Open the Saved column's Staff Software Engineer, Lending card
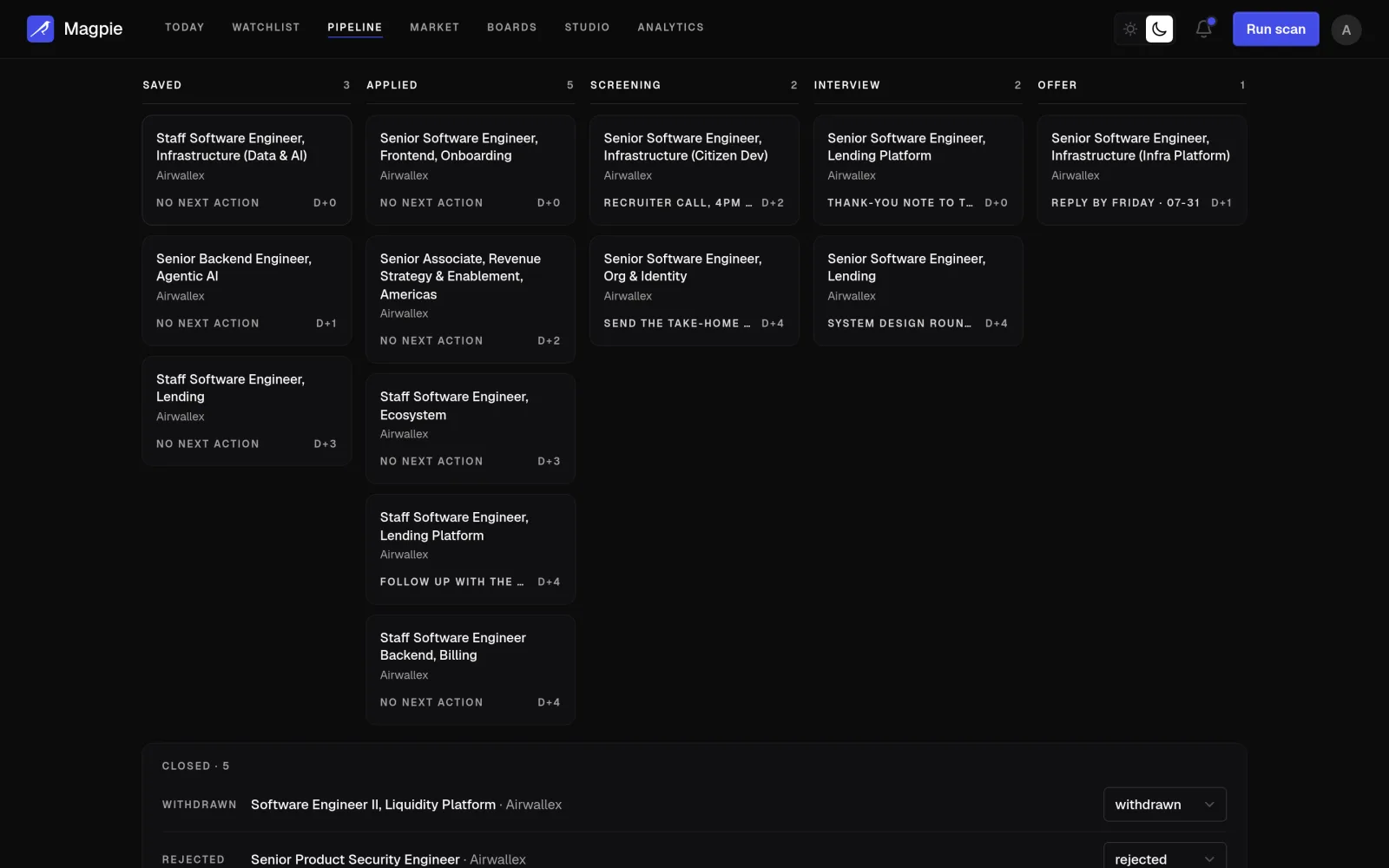 247,411
